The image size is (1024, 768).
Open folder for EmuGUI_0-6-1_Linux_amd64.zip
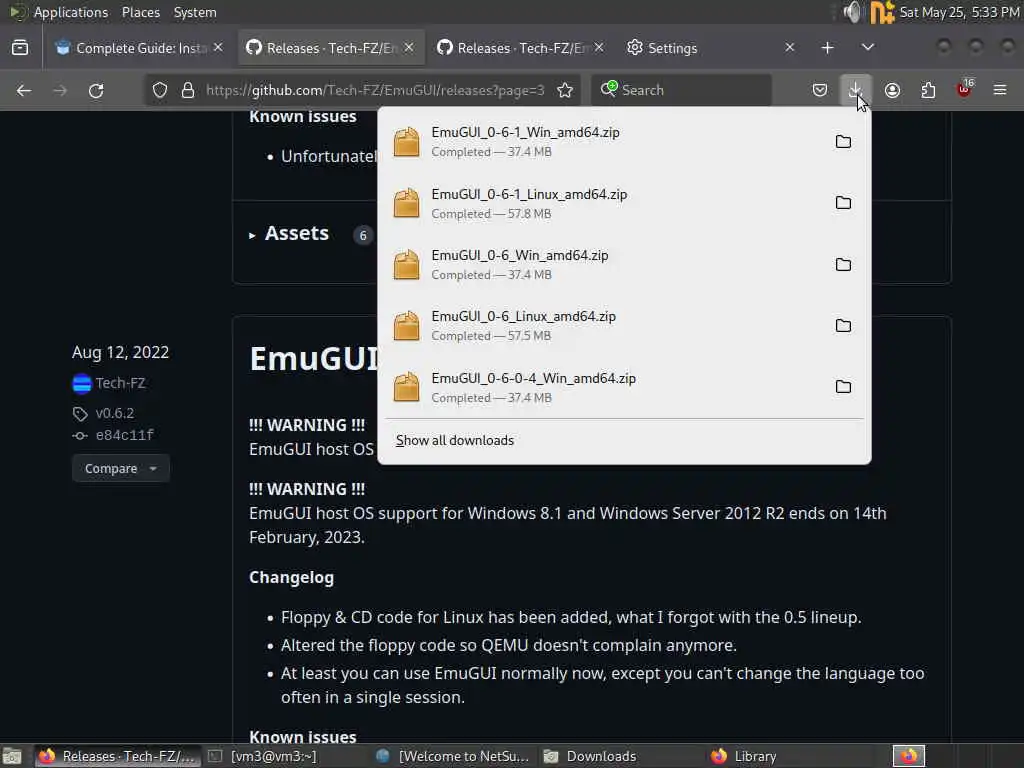click(x=843, y=203)
